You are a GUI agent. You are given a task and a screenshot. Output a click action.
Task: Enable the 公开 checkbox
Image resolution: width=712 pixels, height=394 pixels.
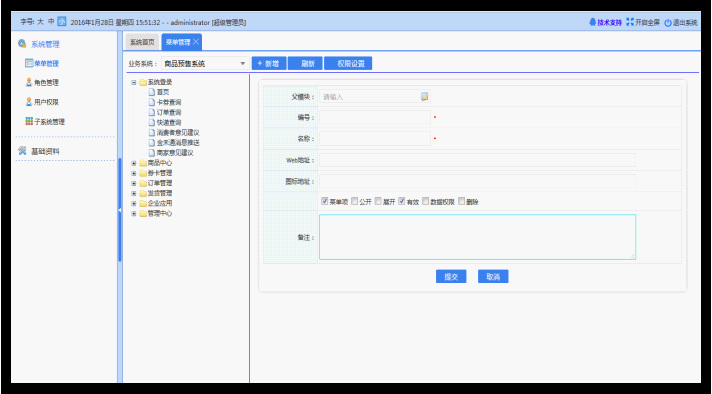pos(355,201)
